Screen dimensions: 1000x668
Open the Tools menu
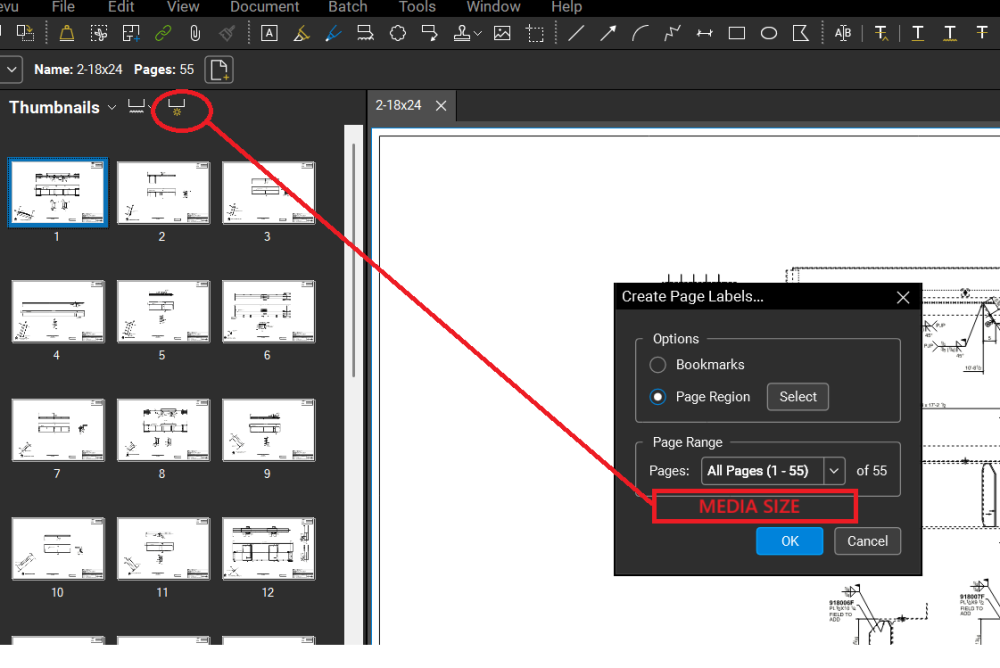point(417,7)
